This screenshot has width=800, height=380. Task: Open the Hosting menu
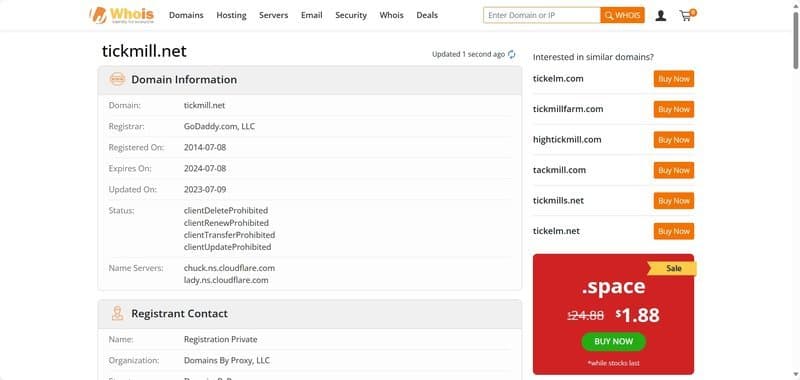(231, 15)
